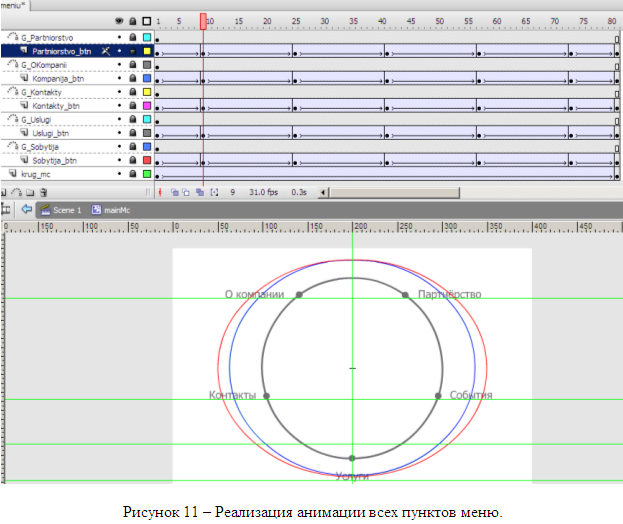
Task: Toggle visibility dot of krug_mc layer
Action: point(119,174)
